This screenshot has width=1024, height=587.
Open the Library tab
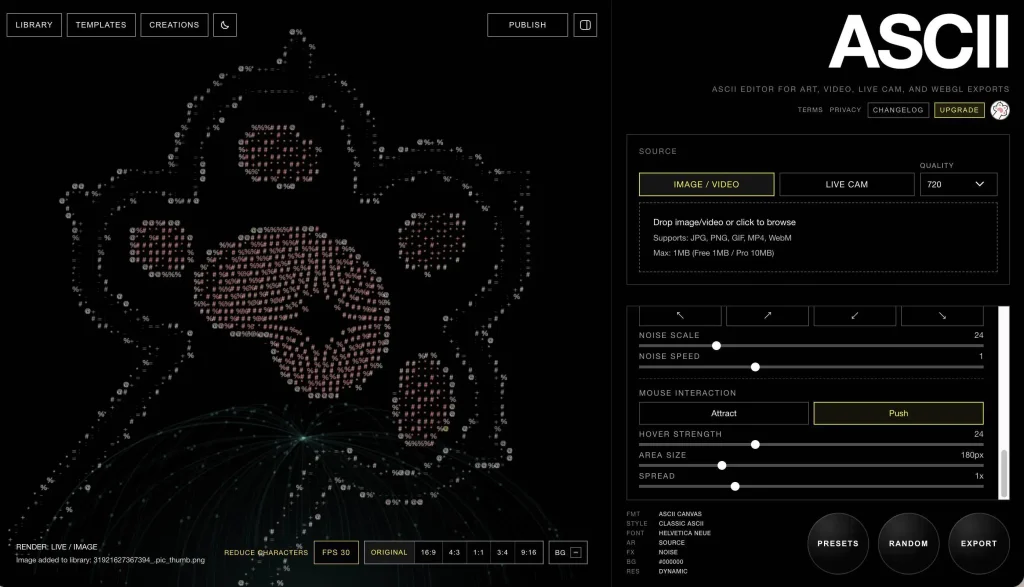[34, 25]
